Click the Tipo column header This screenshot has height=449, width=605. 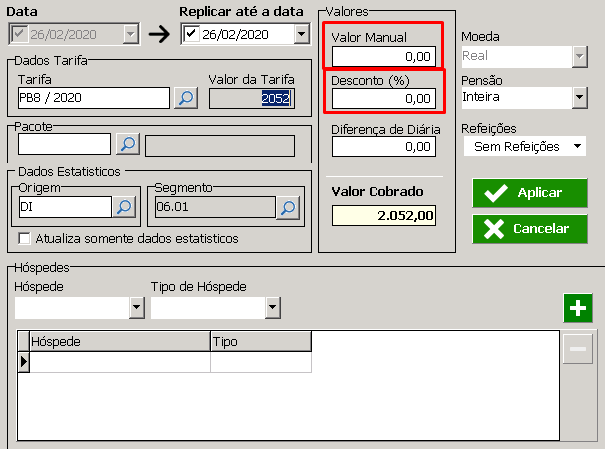(261, 341)
